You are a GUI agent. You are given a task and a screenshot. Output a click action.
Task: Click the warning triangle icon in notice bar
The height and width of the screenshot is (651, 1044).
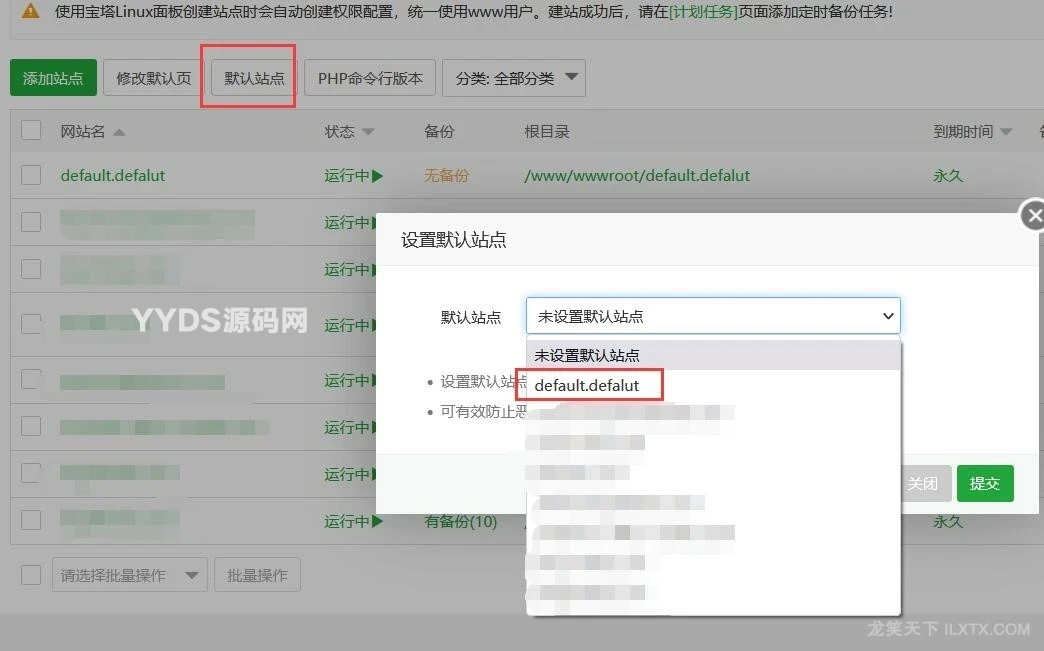coord(31,12)
